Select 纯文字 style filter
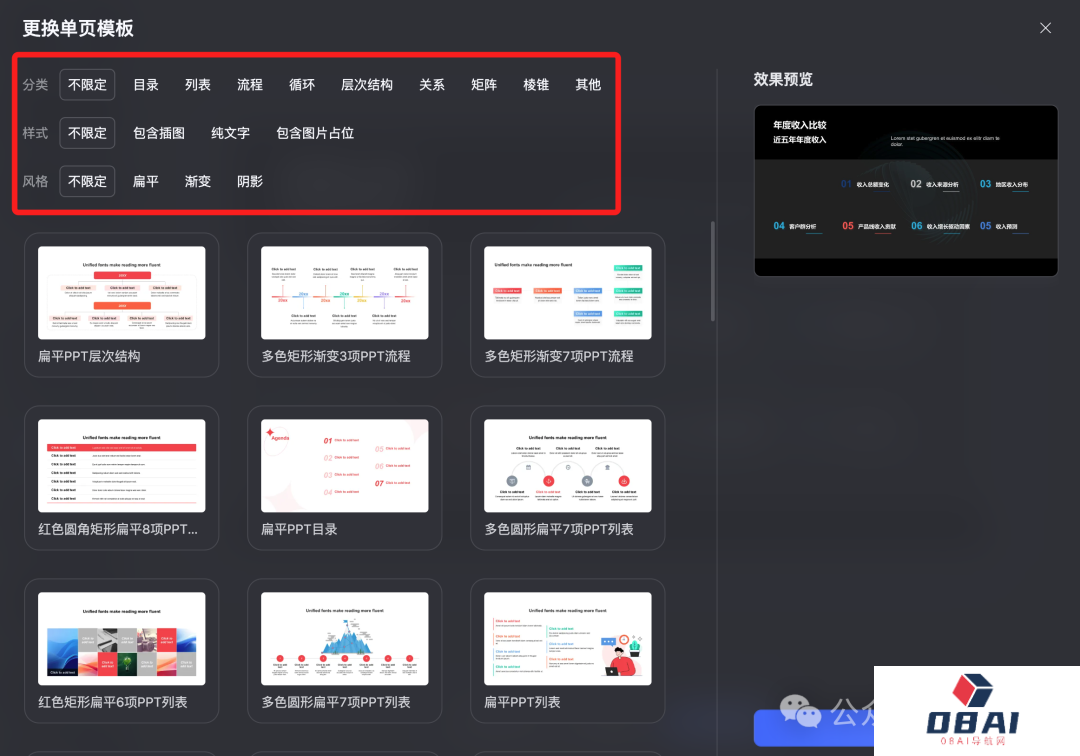This screenshot has height=756, width=1080. [x=230, y=133]
